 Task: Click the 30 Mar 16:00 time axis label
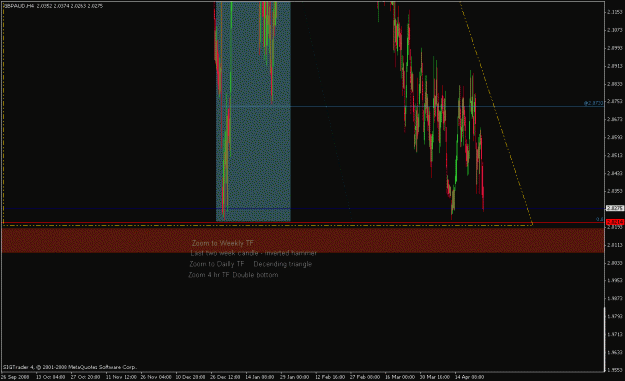[435, 377]
